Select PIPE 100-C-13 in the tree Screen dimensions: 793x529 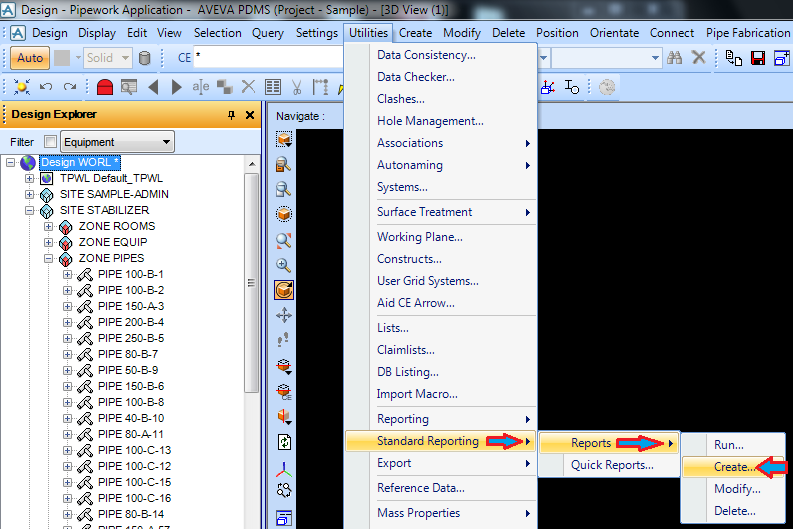135,450
